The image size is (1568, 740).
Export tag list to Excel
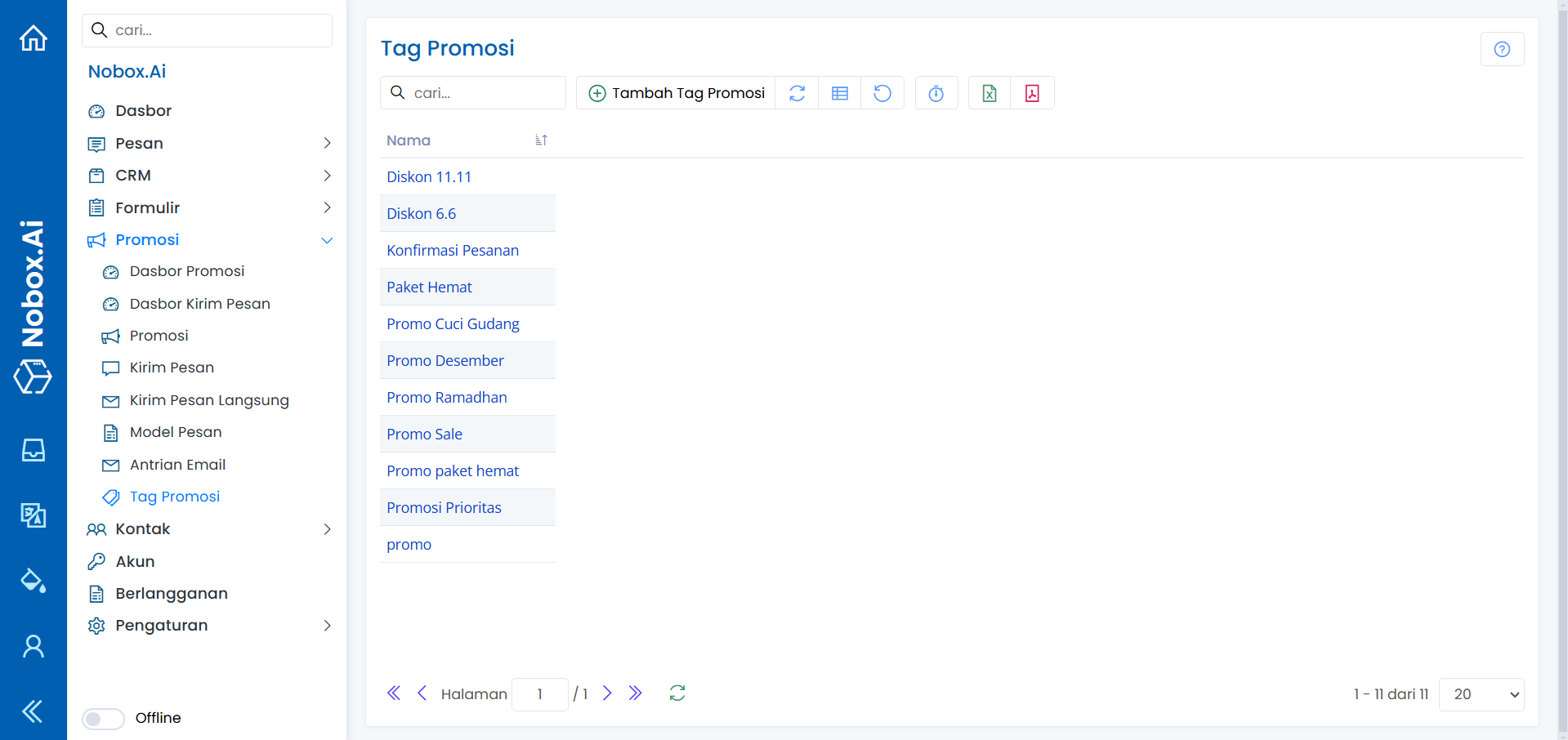[x=989, y=93]
